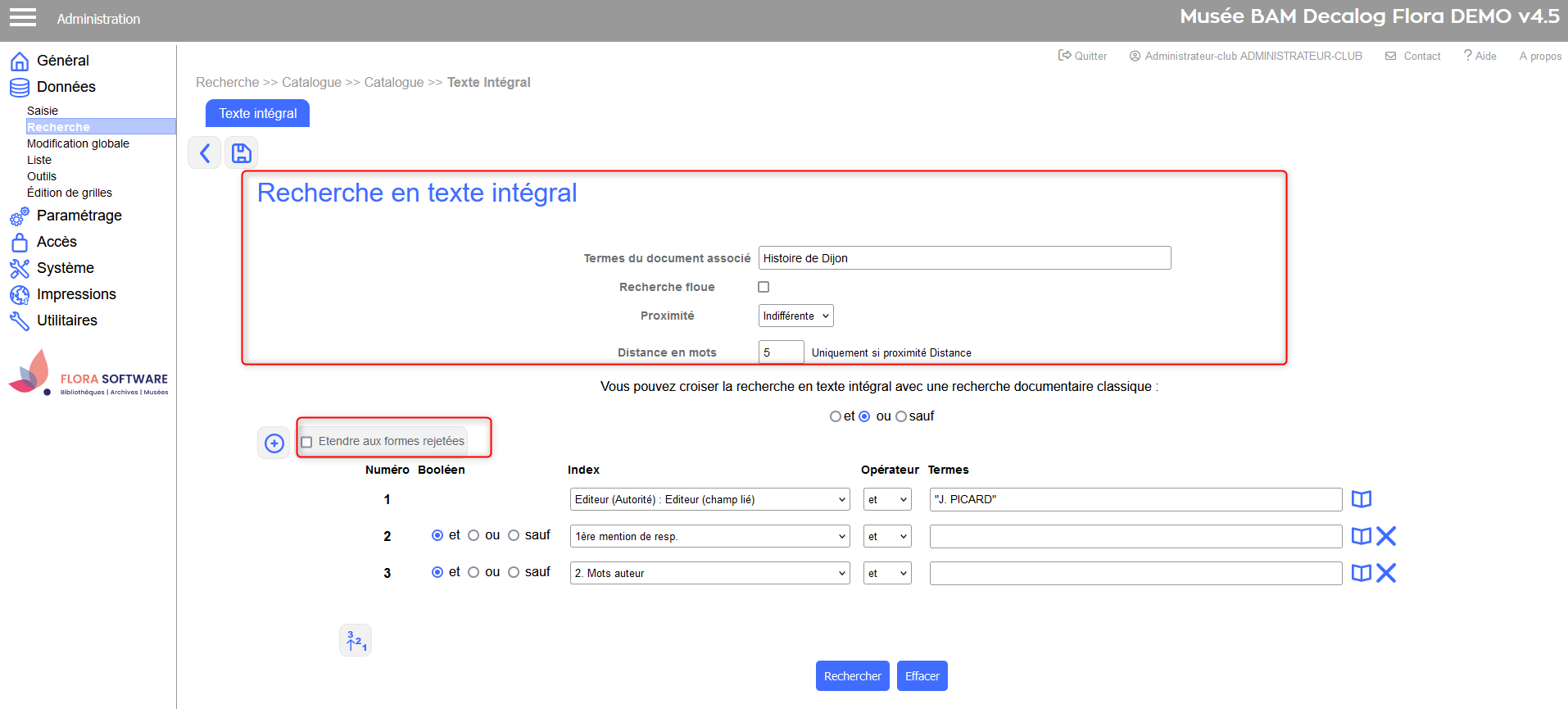Select the 'sauf' radio for row 2
1568x709 pixels.
(514, 535)
